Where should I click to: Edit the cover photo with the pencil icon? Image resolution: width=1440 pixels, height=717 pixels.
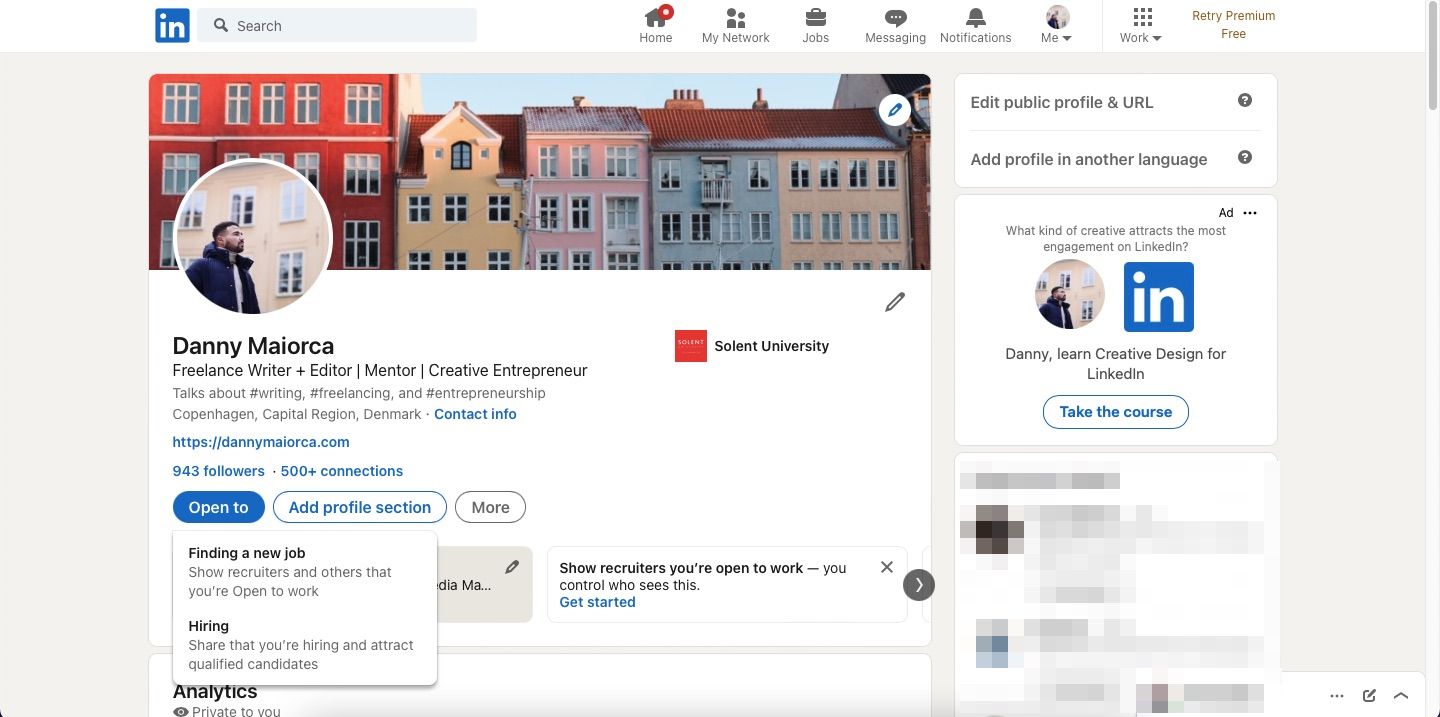894,110
